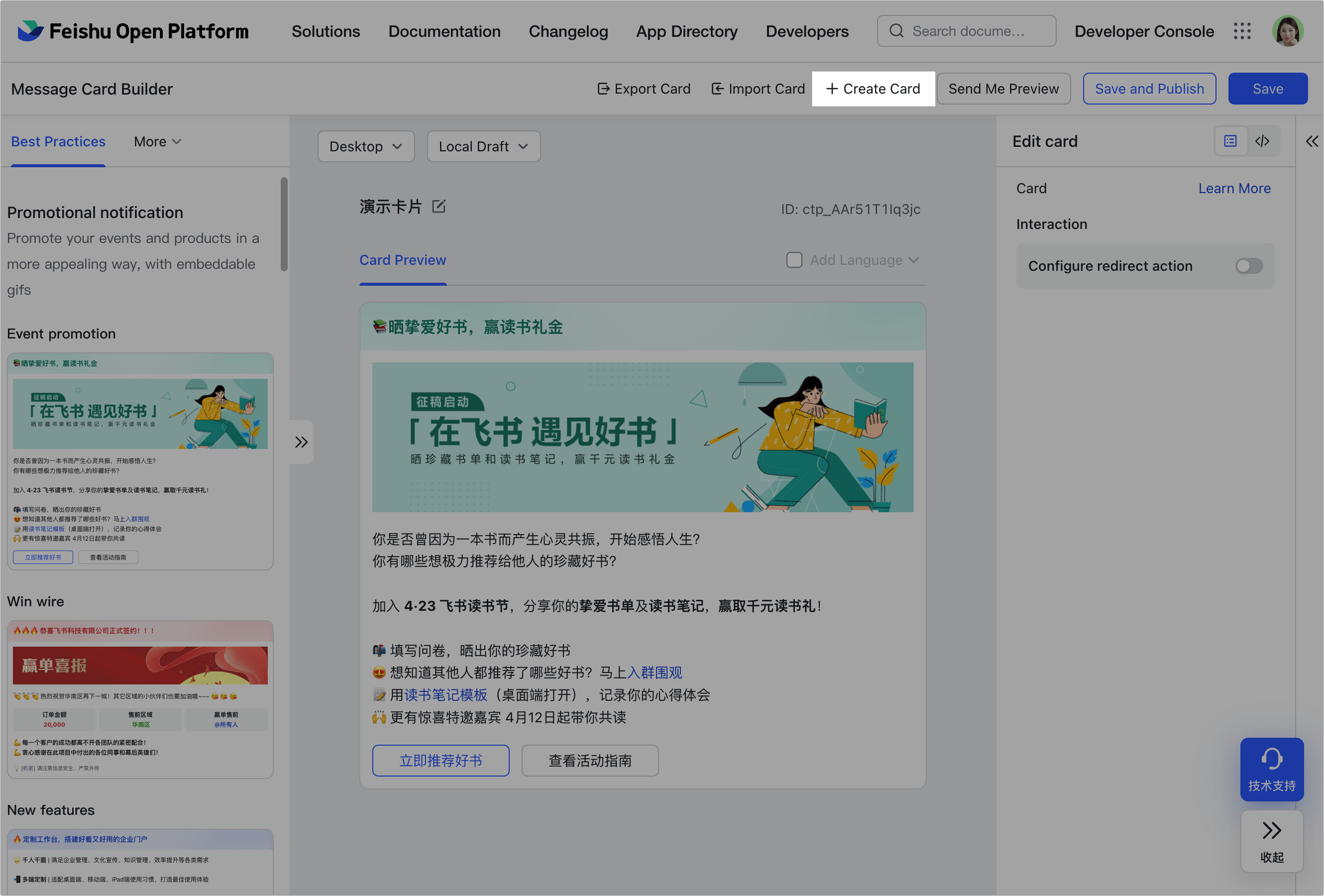1324x896 pixels.
Task: Open the Learn More link
Action: (1234, 189)
